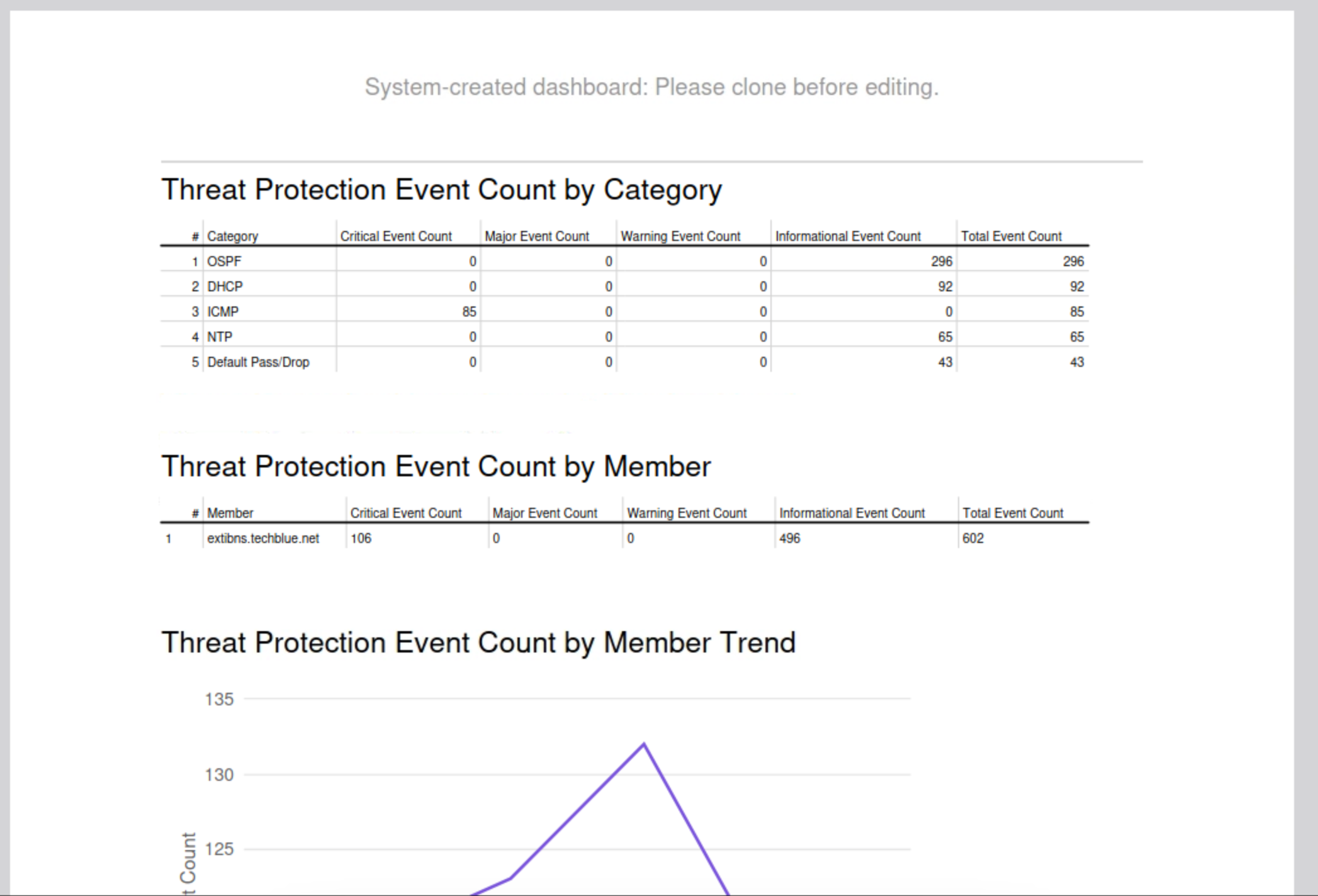Select the Default Pass/Drop row label

(258, 362)
